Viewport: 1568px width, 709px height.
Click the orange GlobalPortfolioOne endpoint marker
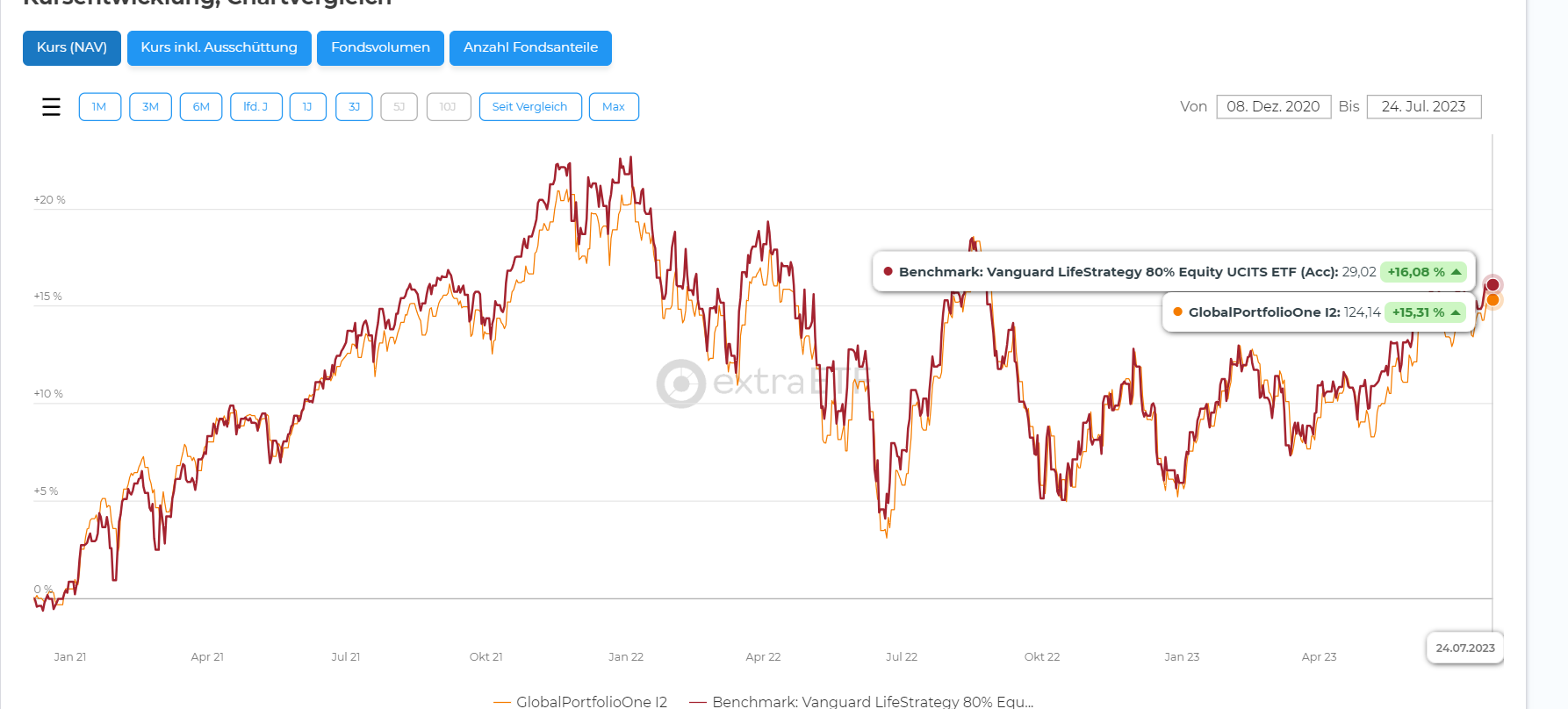(1492, 300)
